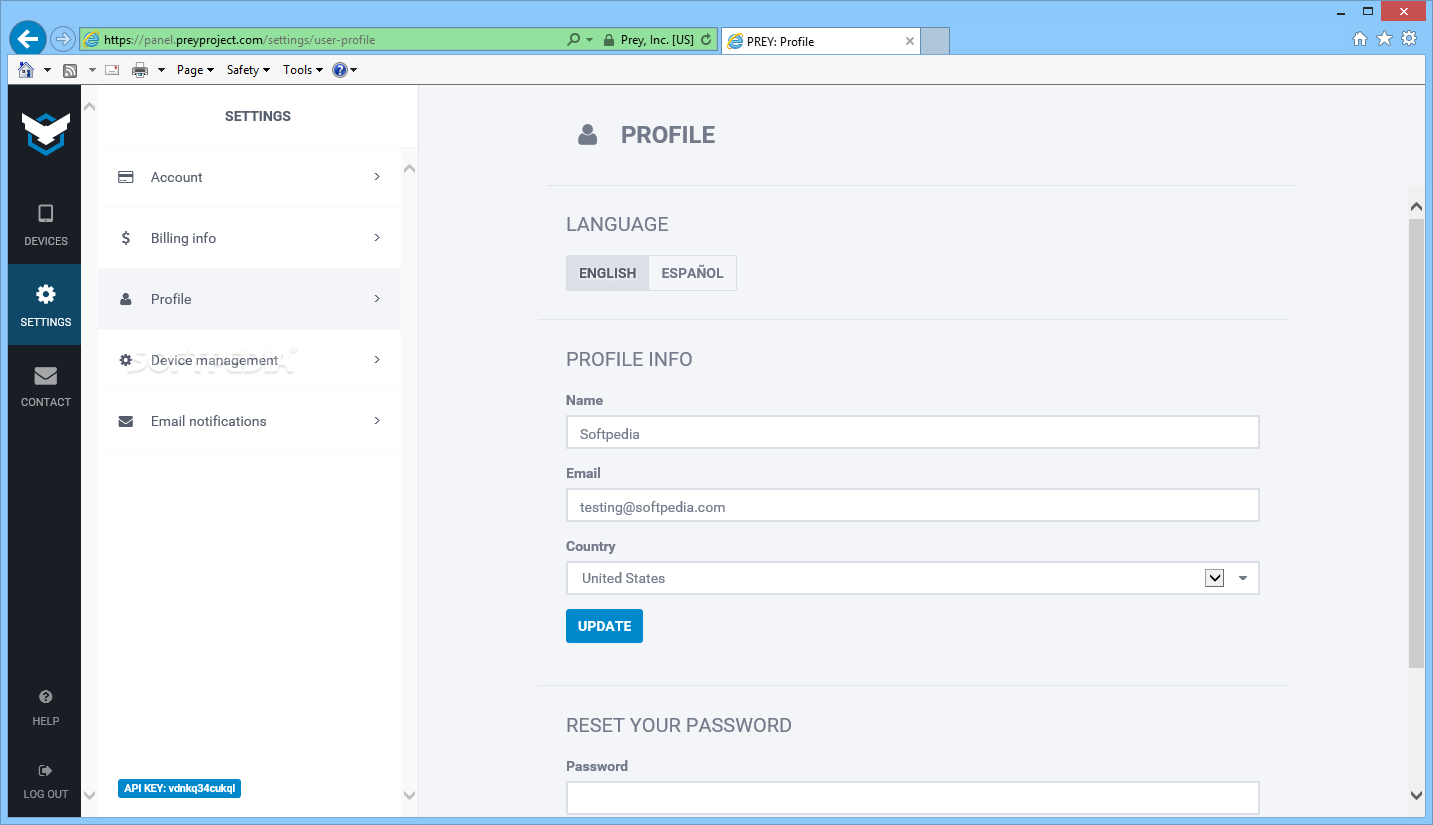Click the command bar Help icon
Viewport: 1433px width, 825px height.
[340, 70]
